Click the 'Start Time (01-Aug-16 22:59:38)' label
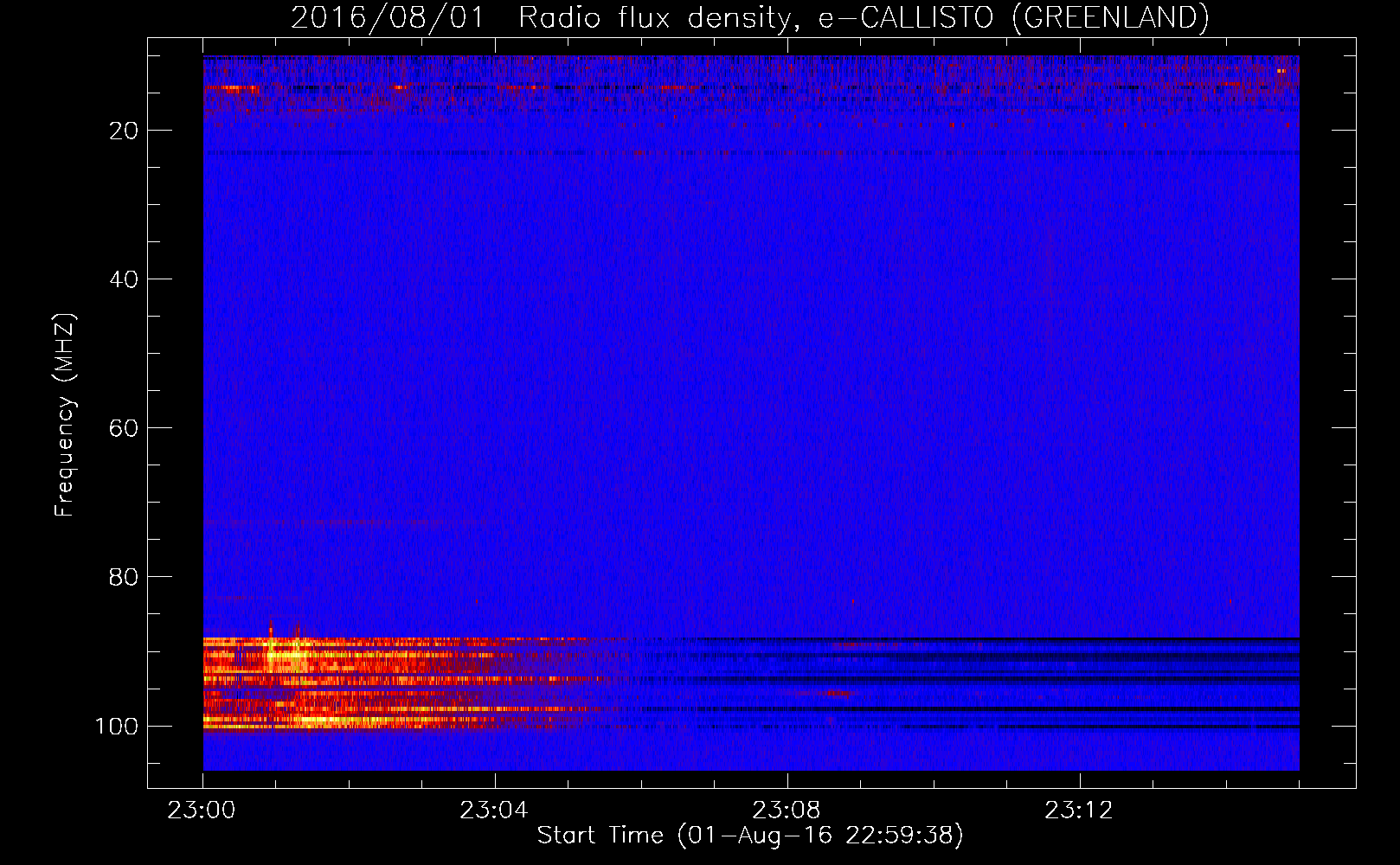Screen dimensions: 1400x865 [750, 836]
